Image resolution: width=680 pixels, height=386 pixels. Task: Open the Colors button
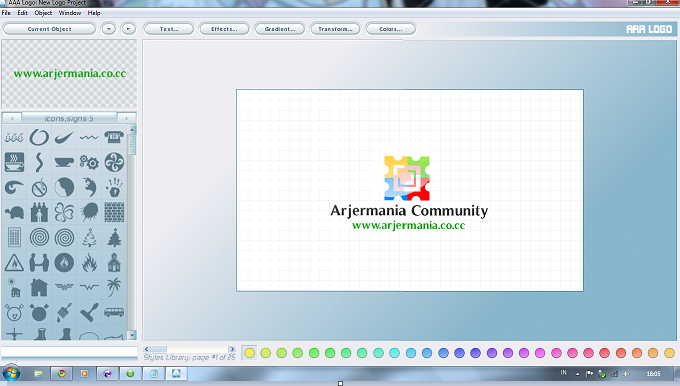(391, 29)
